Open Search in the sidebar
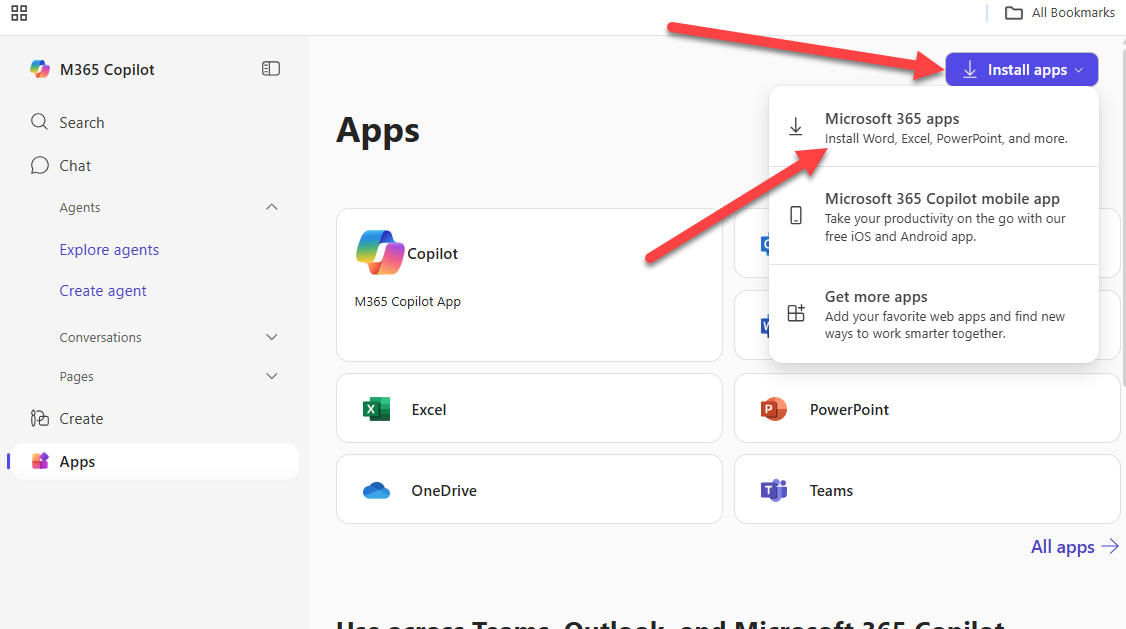This screenshot has width=1126, height=629. click(x=81, y=123)
